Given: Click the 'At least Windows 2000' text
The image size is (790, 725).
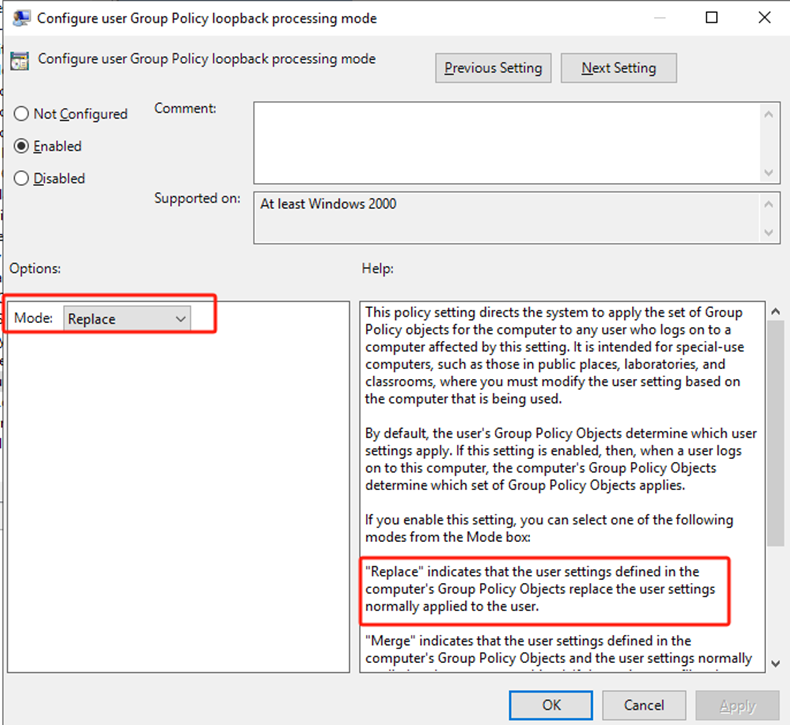Looking at the screenshot, I should pyautogui.click(x=328, y=204).
